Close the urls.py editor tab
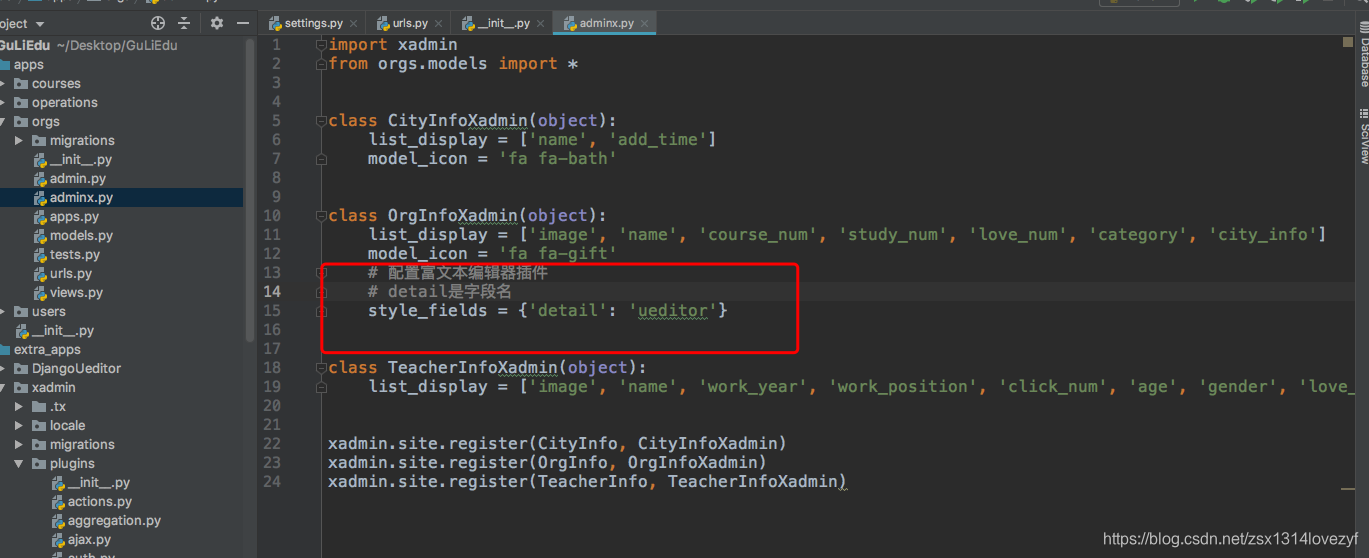1369x558 pixels. 437,23
